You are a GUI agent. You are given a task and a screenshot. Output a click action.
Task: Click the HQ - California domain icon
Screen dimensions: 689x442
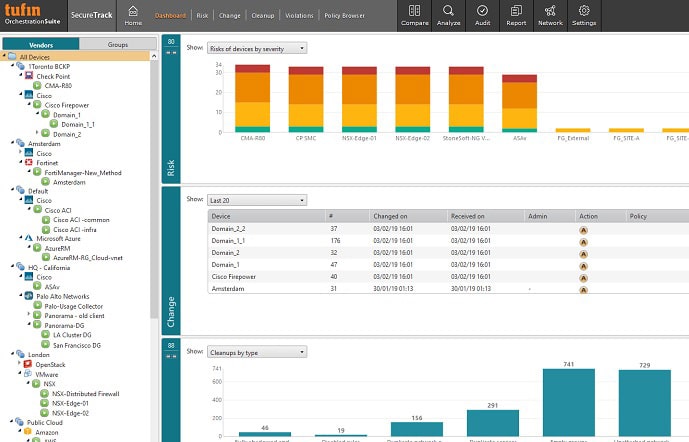[x=20, y=267]
